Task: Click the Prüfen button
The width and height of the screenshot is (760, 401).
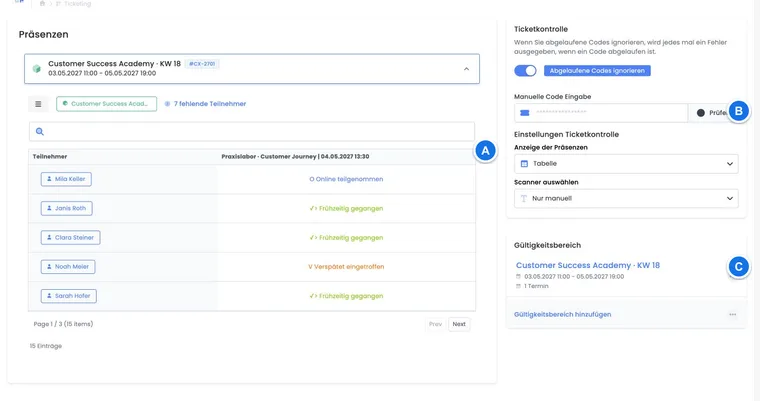Action: [x=712, y=112]
